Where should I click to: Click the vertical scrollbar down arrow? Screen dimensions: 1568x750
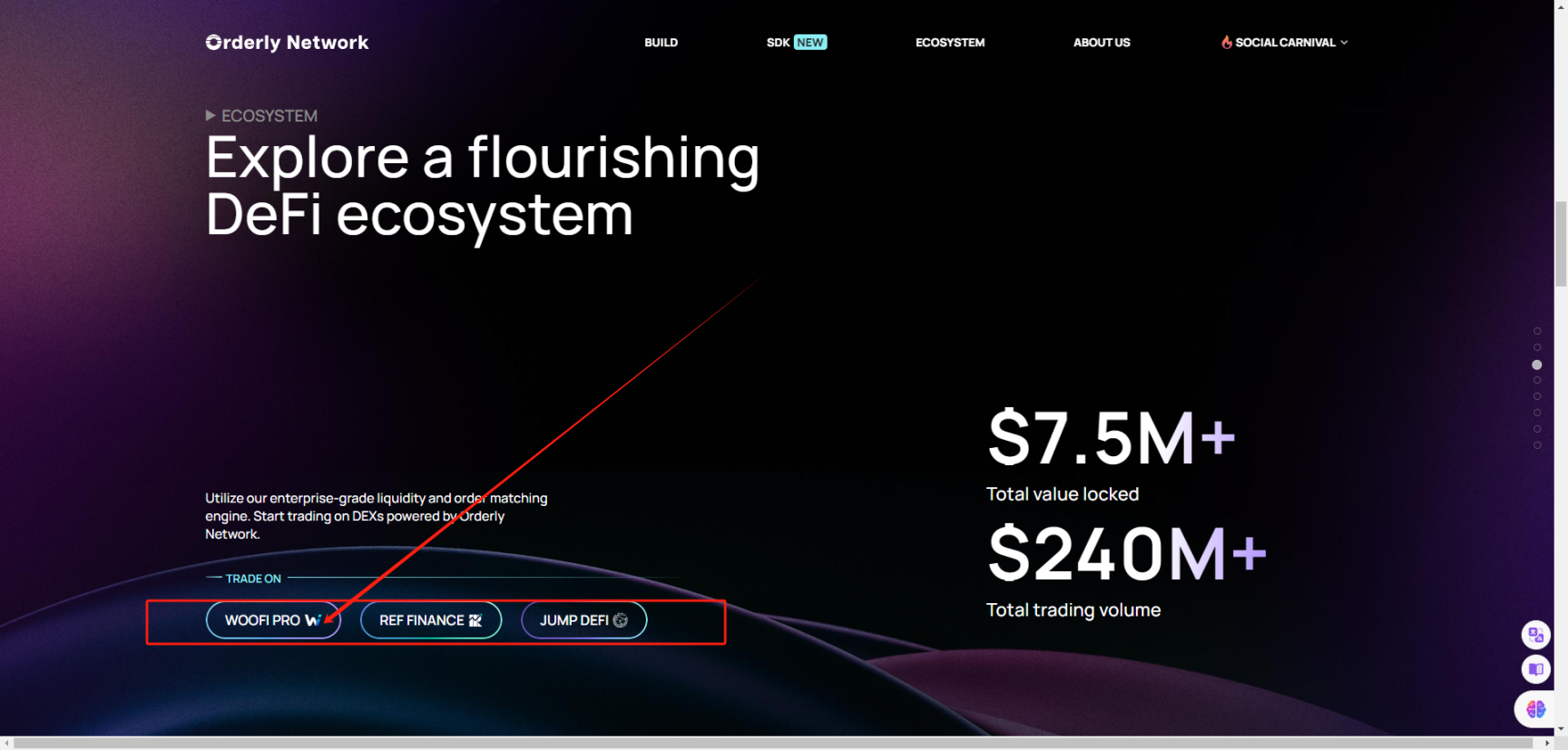pos(1561,729)
